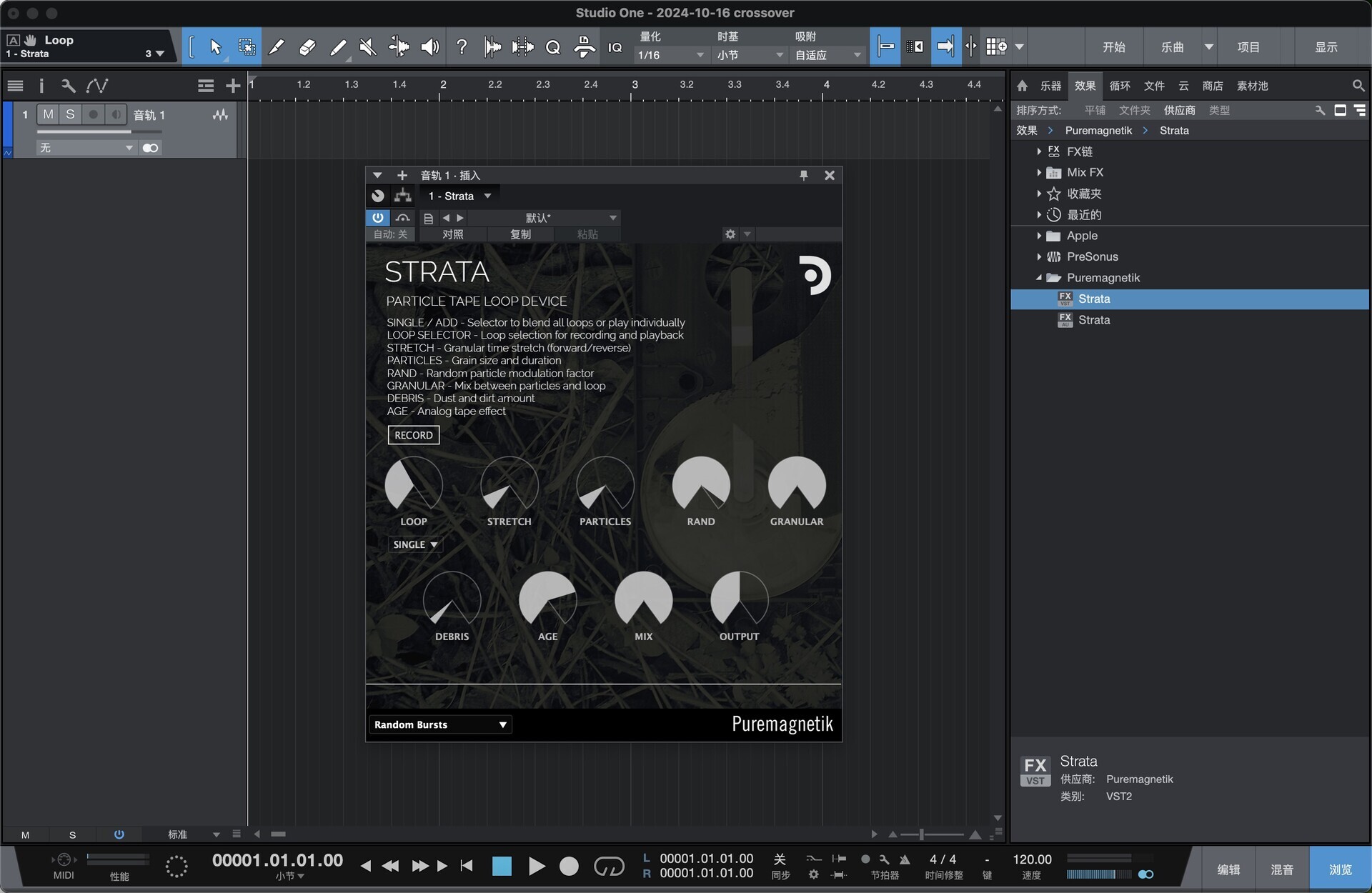Pin the Strata plugin window

pos(804,175)
